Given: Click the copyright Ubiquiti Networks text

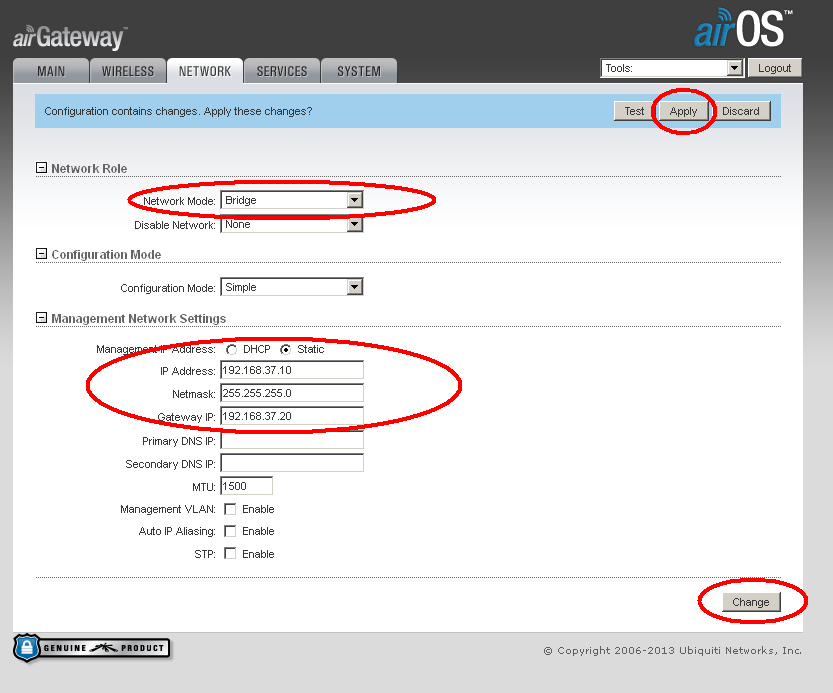Looking at the screenshot, I should click(x=673, y=650).
